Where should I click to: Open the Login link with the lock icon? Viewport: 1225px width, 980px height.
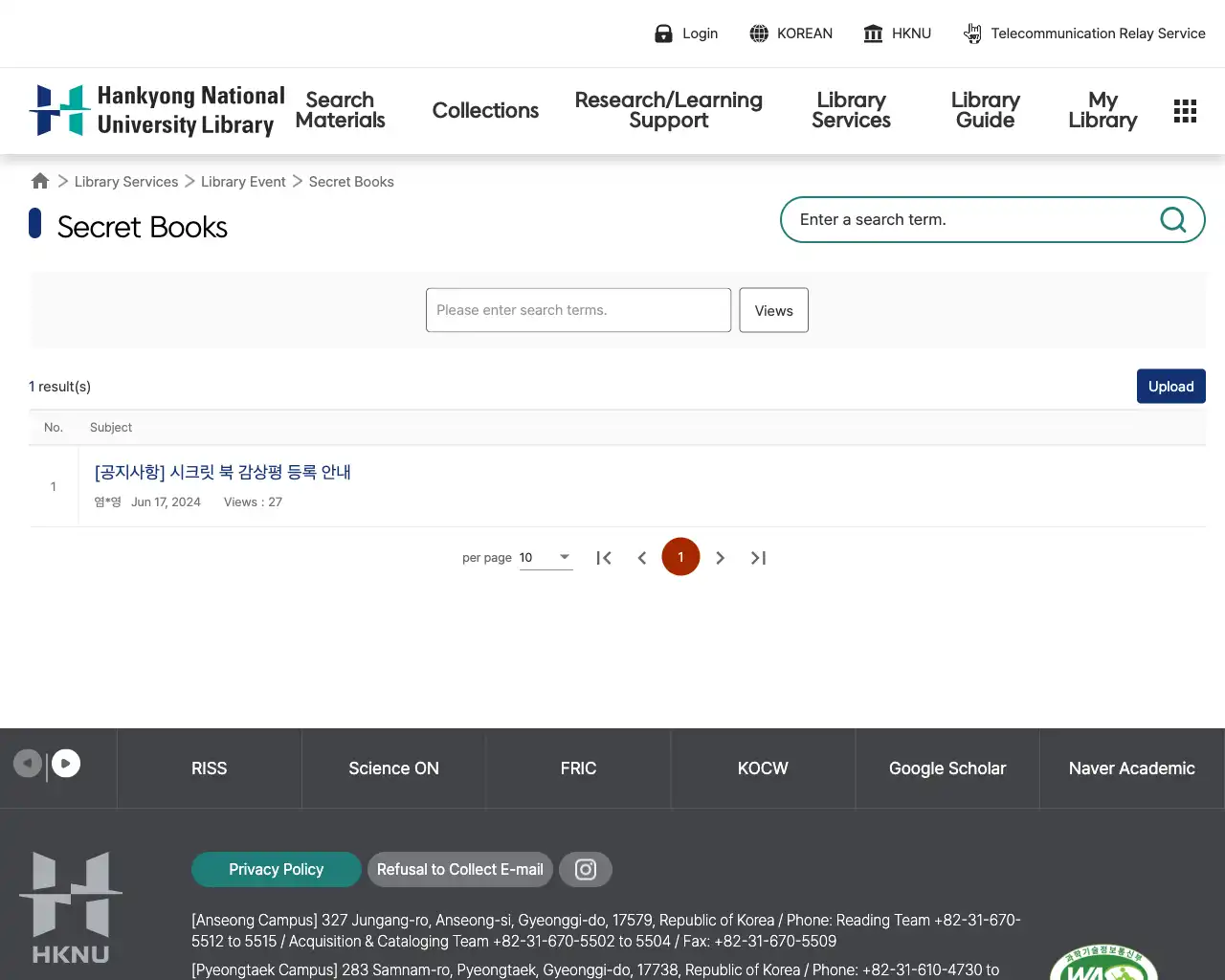(685, 33)
